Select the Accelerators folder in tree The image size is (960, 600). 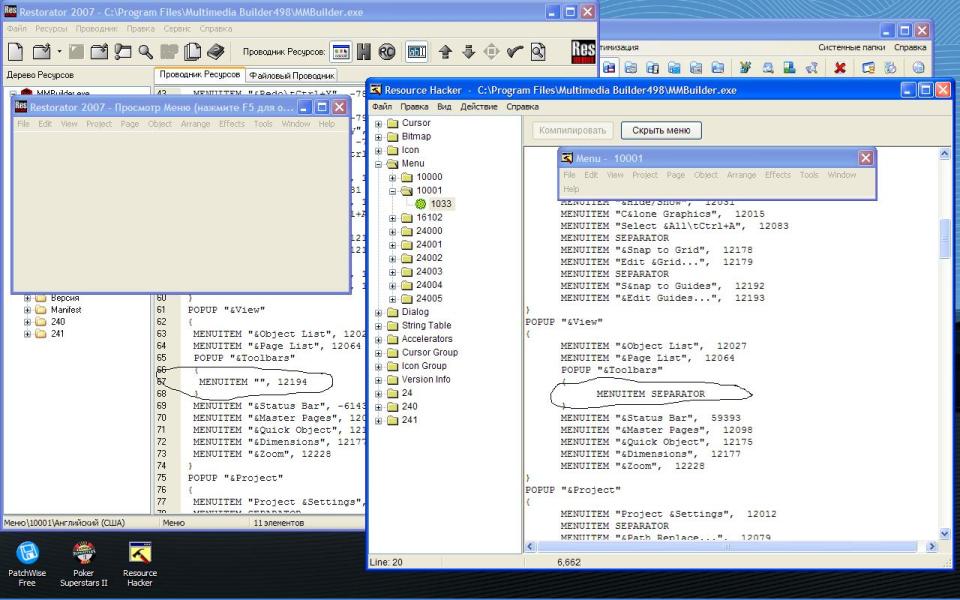click(427, 339)
